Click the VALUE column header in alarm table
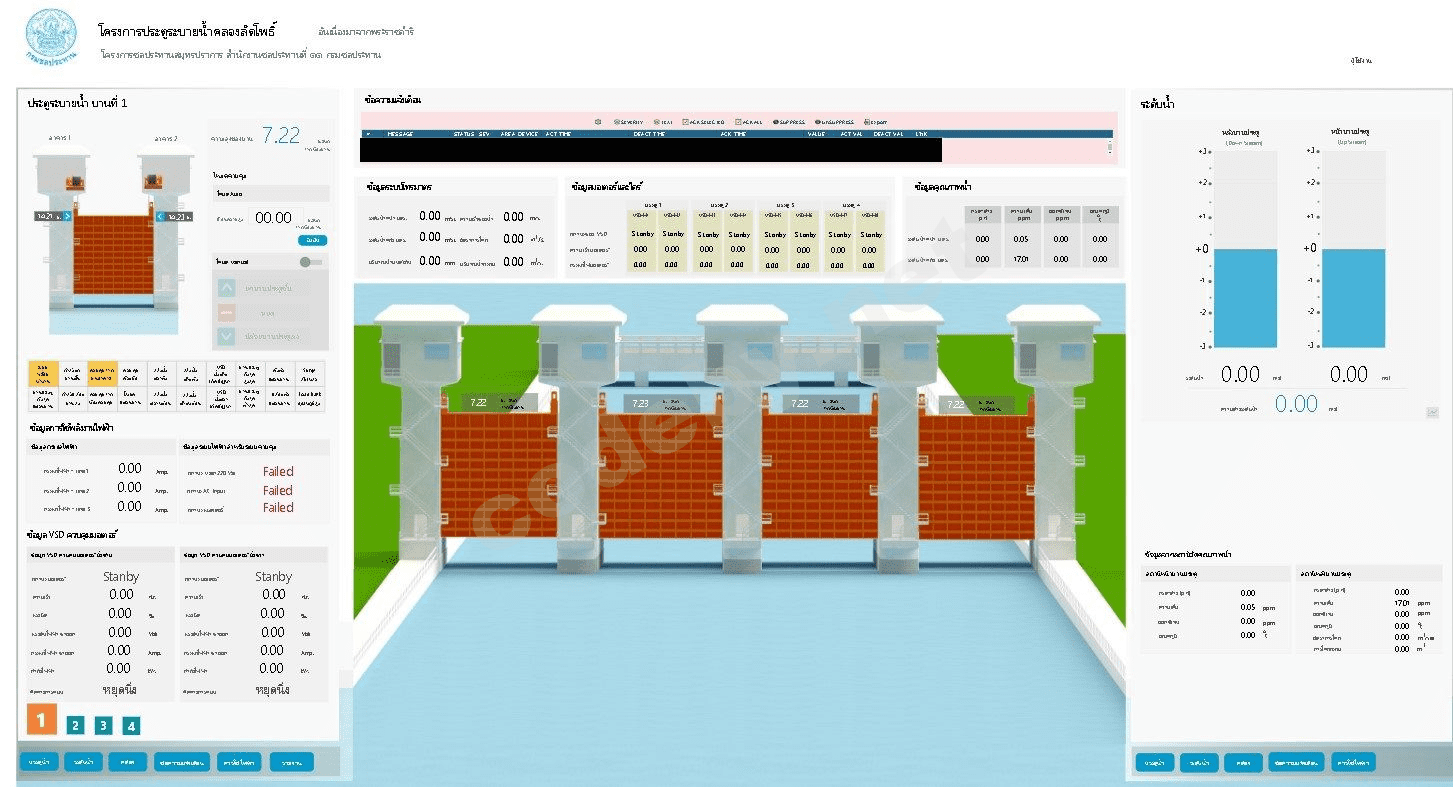 point(817,133)
